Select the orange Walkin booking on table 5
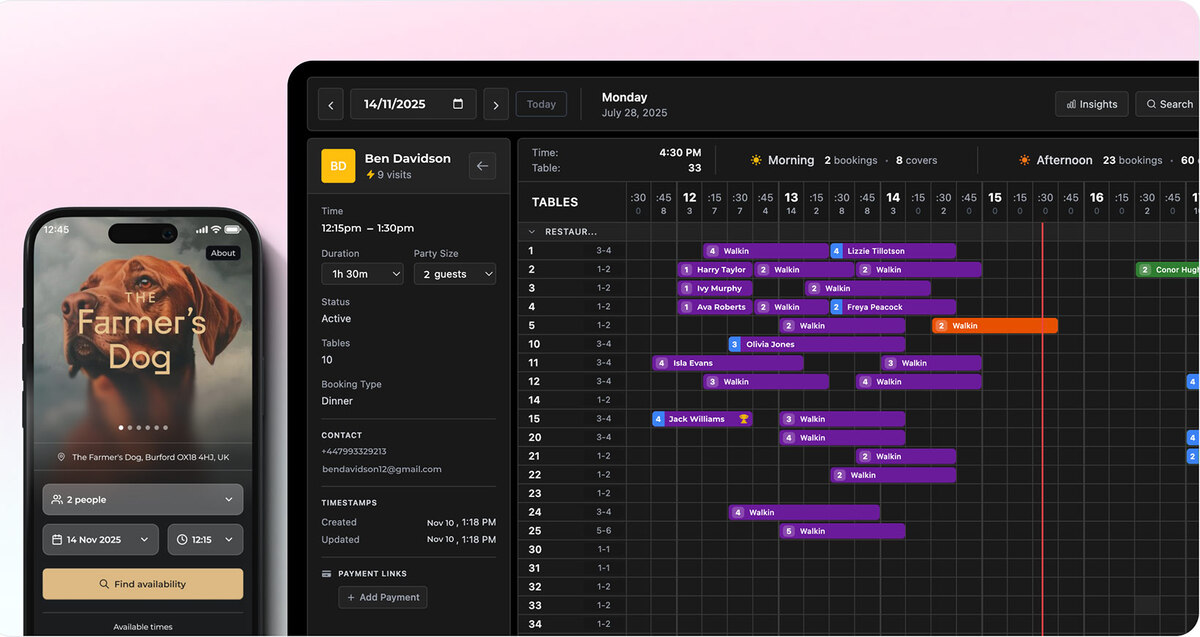Image resolution: width=1200 pixels, height=637 pixels. point(994,326)
